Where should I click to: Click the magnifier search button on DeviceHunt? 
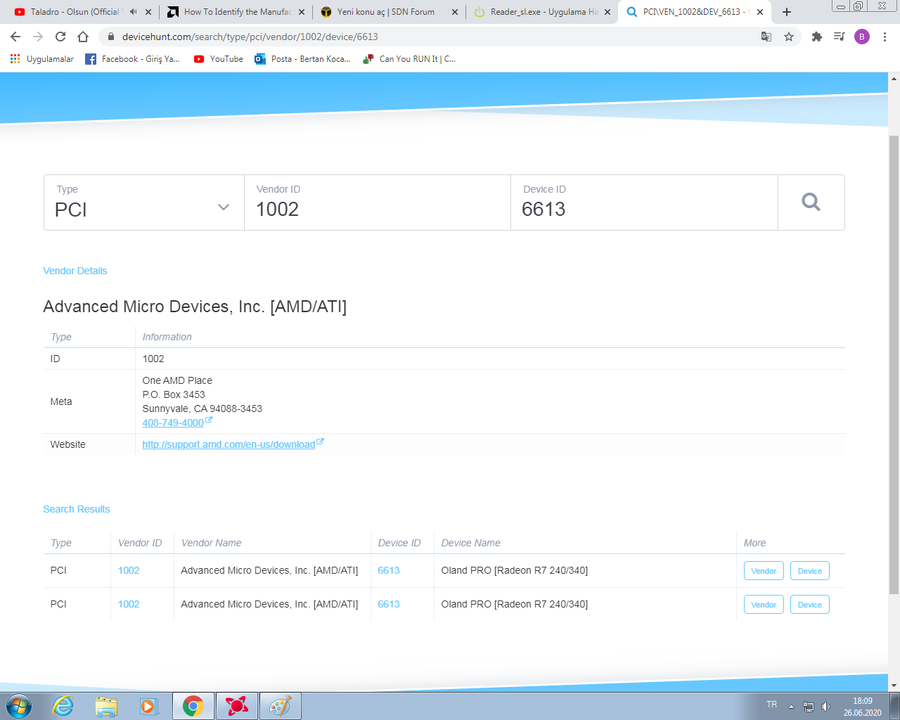[811, 202]
